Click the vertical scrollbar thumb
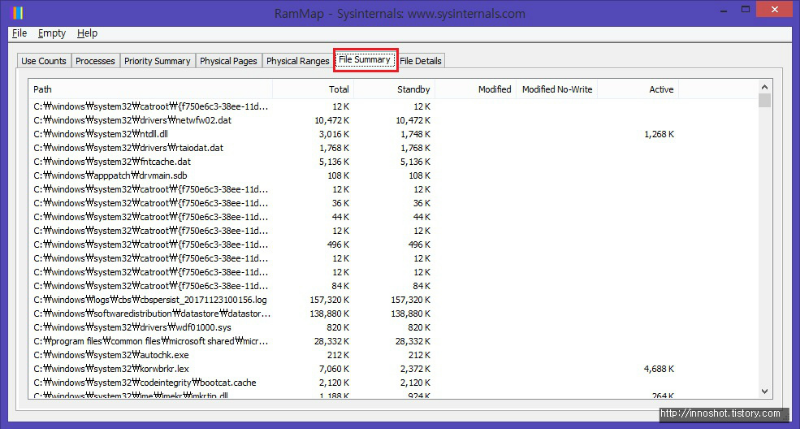This screenshot has height=429, width=800. click(x=764, y=100)
